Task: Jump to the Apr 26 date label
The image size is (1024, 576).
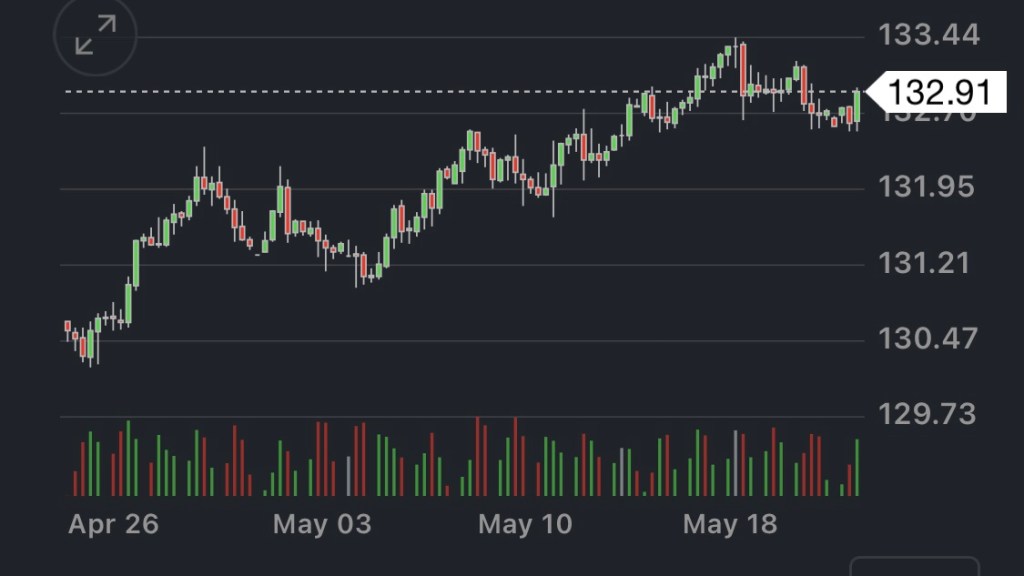Action: click(x=113, y=524)
